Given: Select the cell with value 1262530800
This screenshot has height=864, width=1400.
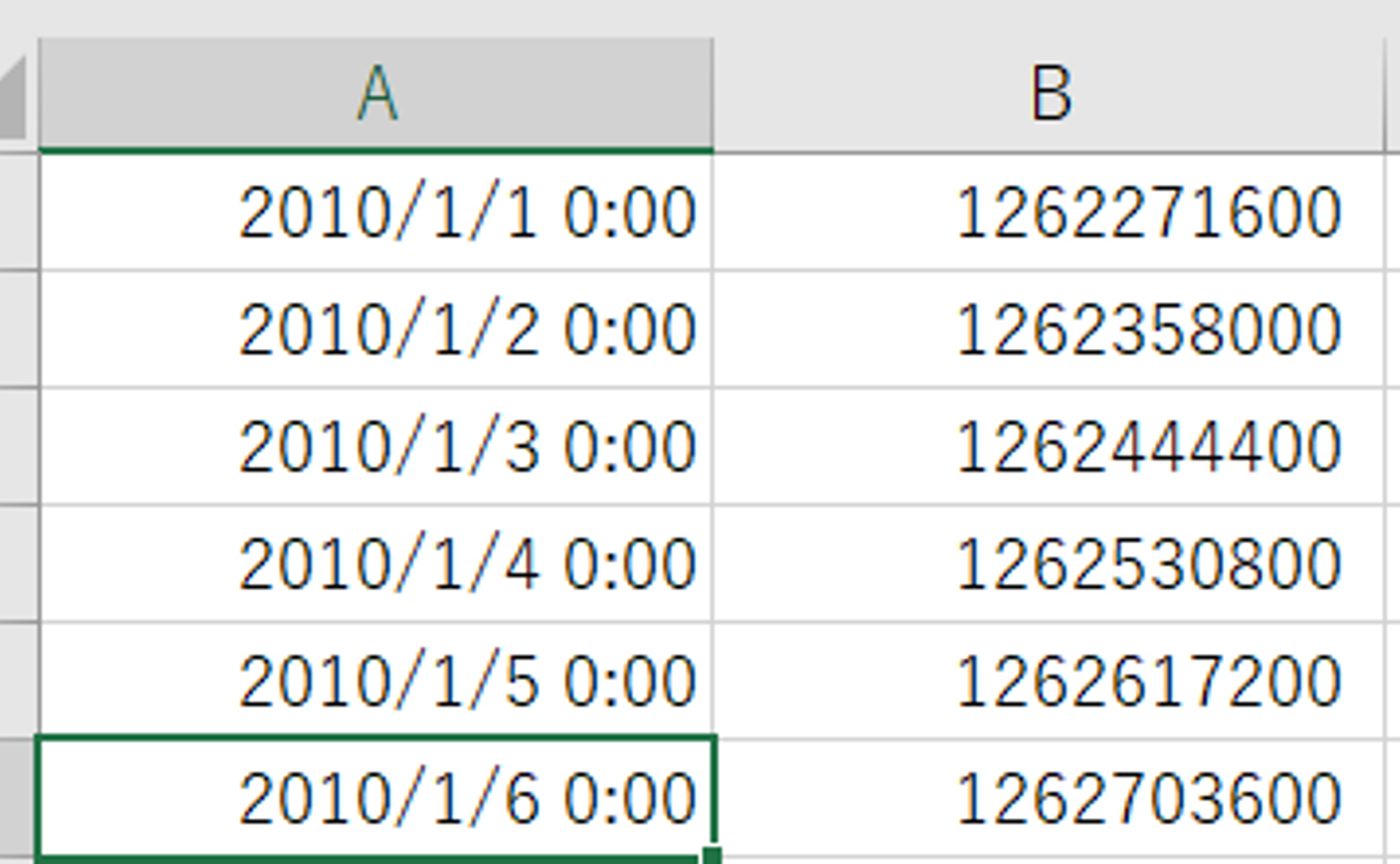Looking at the screenshot, I should pyautogui.click(x=1049, y=564).
